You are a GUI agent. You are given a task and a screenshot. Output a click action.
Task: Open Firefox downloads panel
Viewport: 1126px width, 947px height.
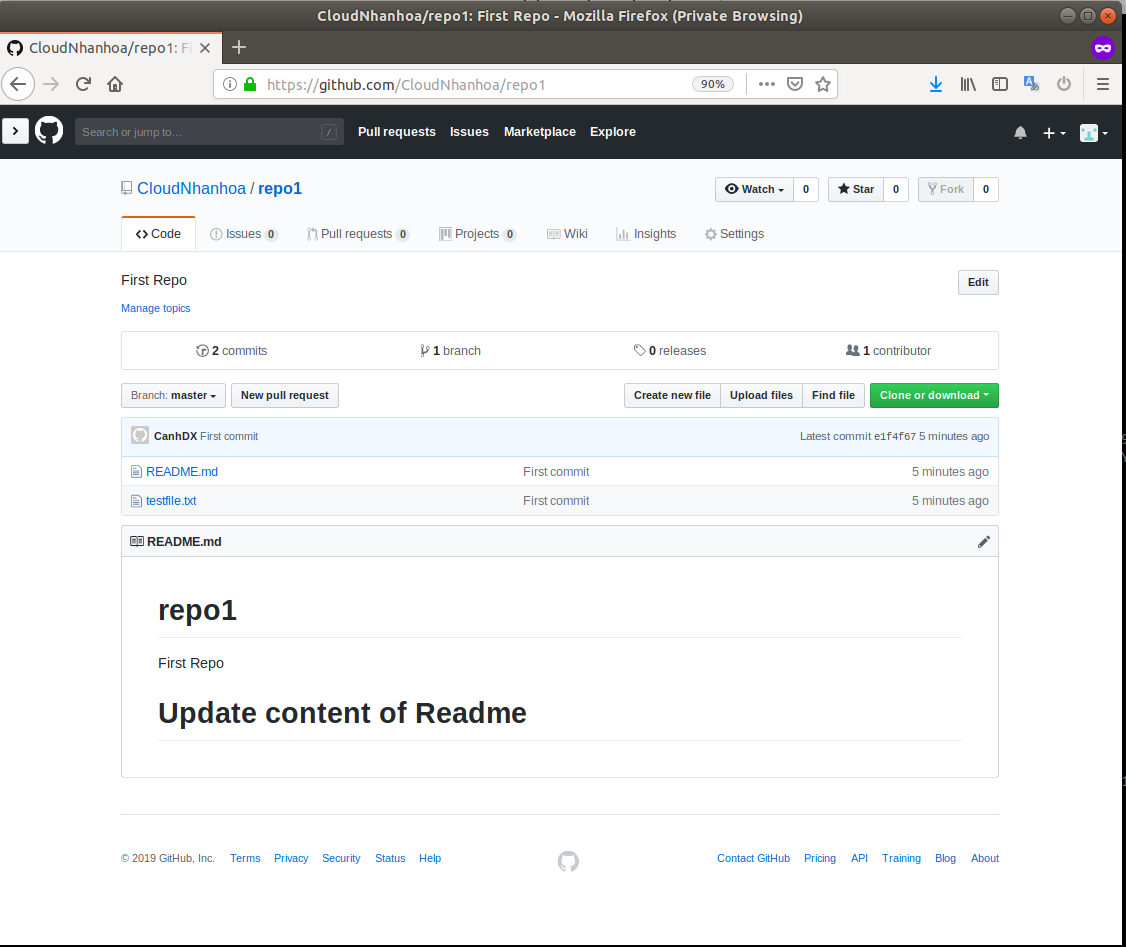tap(936, 84)
